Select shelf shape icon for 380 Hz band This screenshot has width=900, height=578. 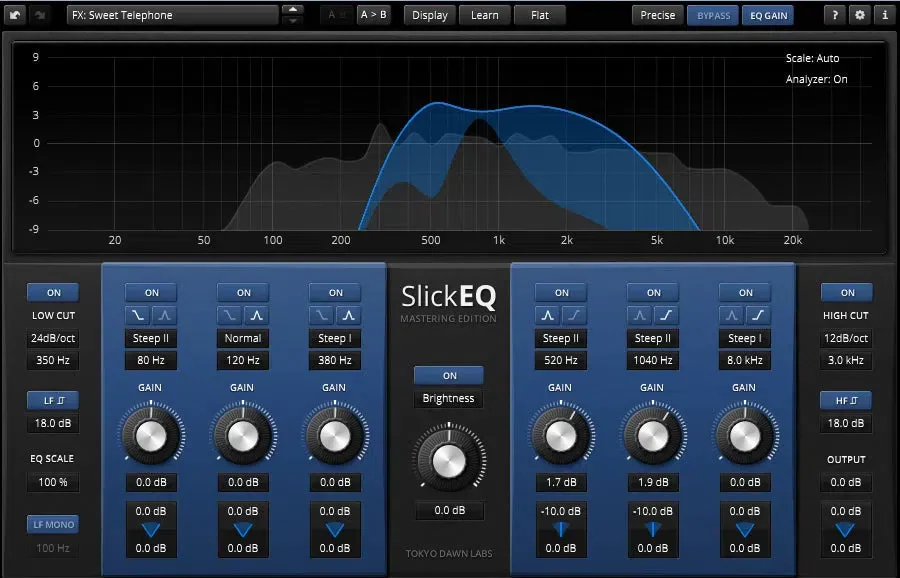321,315
